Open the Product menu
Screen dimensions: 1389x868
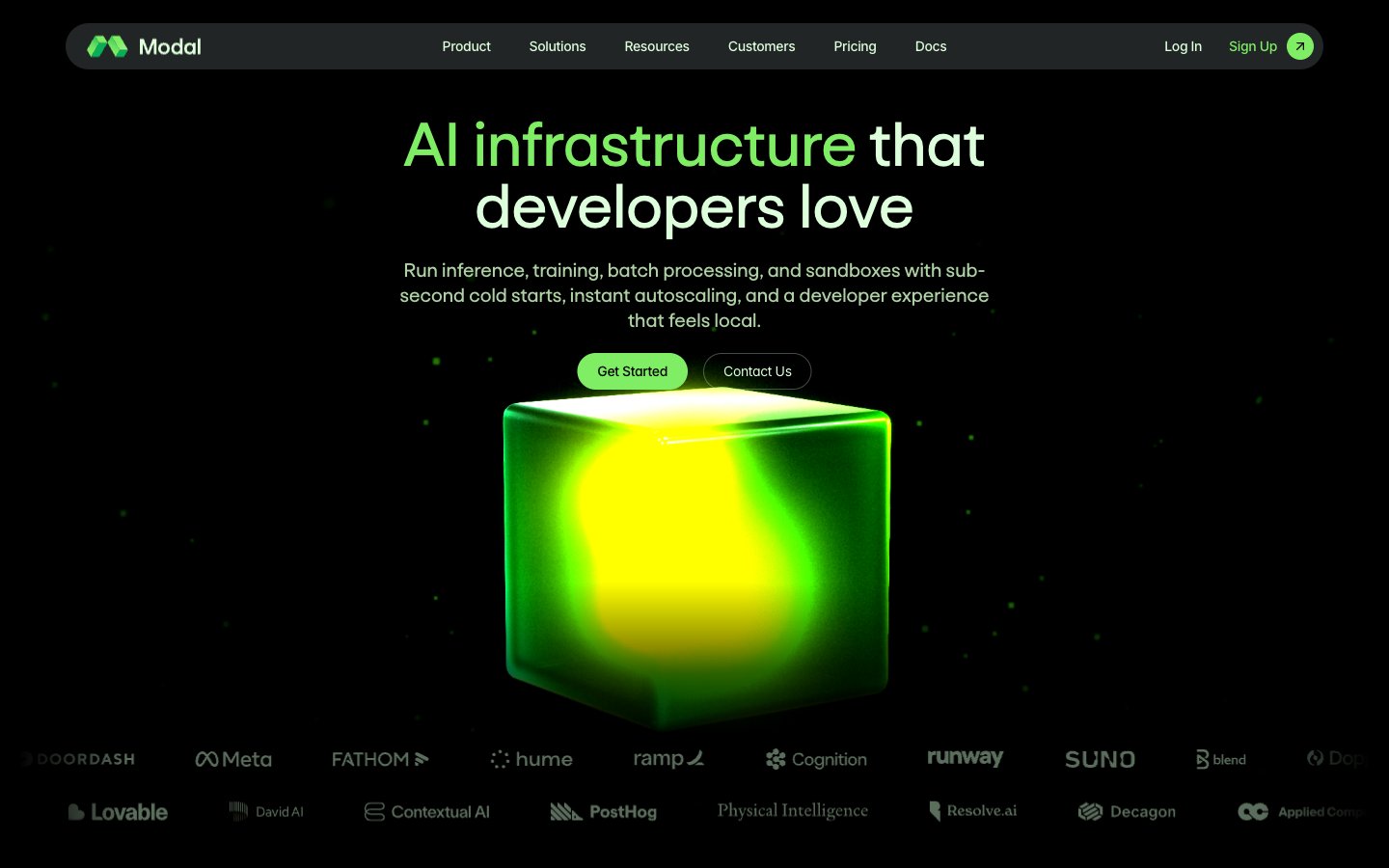[466, 46]
